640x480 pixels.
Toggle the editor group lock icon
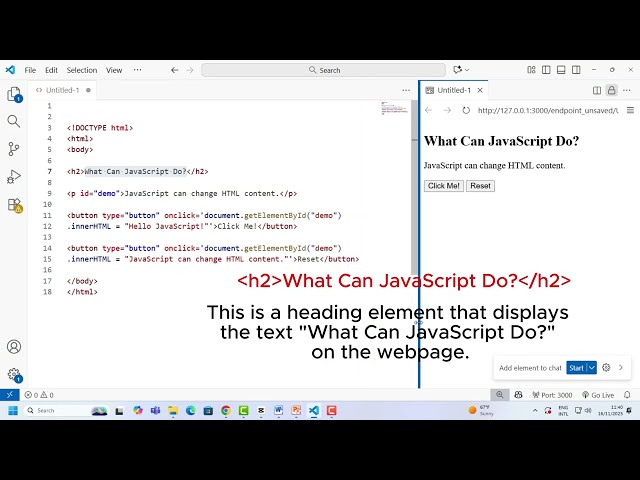(611, 90)
